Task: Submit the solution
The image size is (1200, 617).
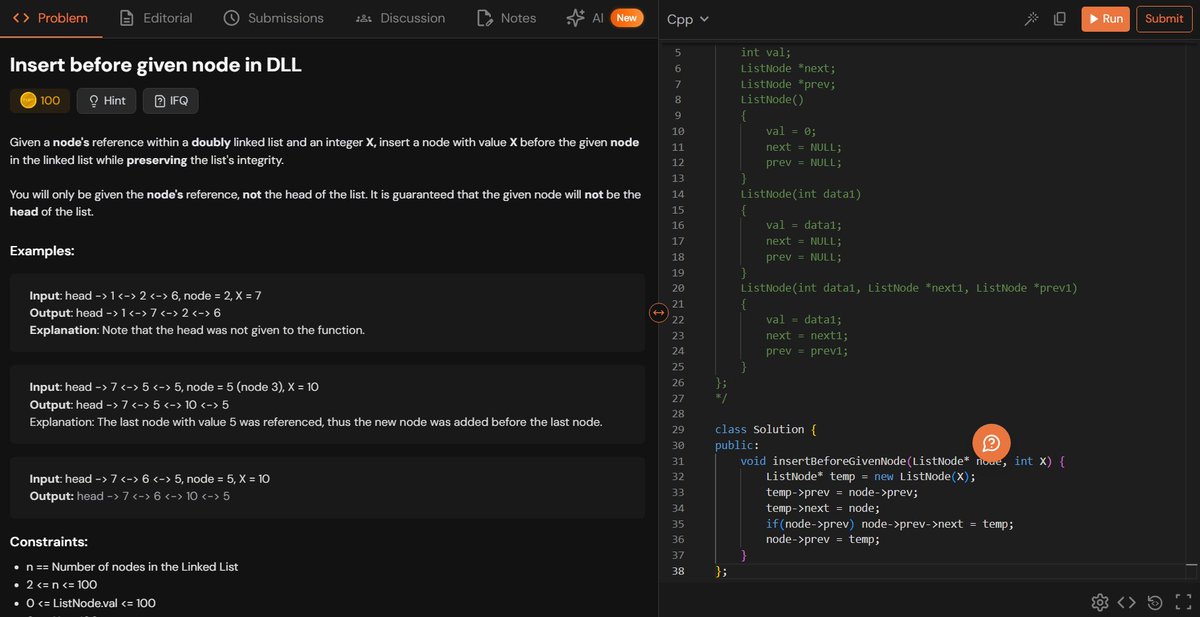Action: pos(1164,19)
